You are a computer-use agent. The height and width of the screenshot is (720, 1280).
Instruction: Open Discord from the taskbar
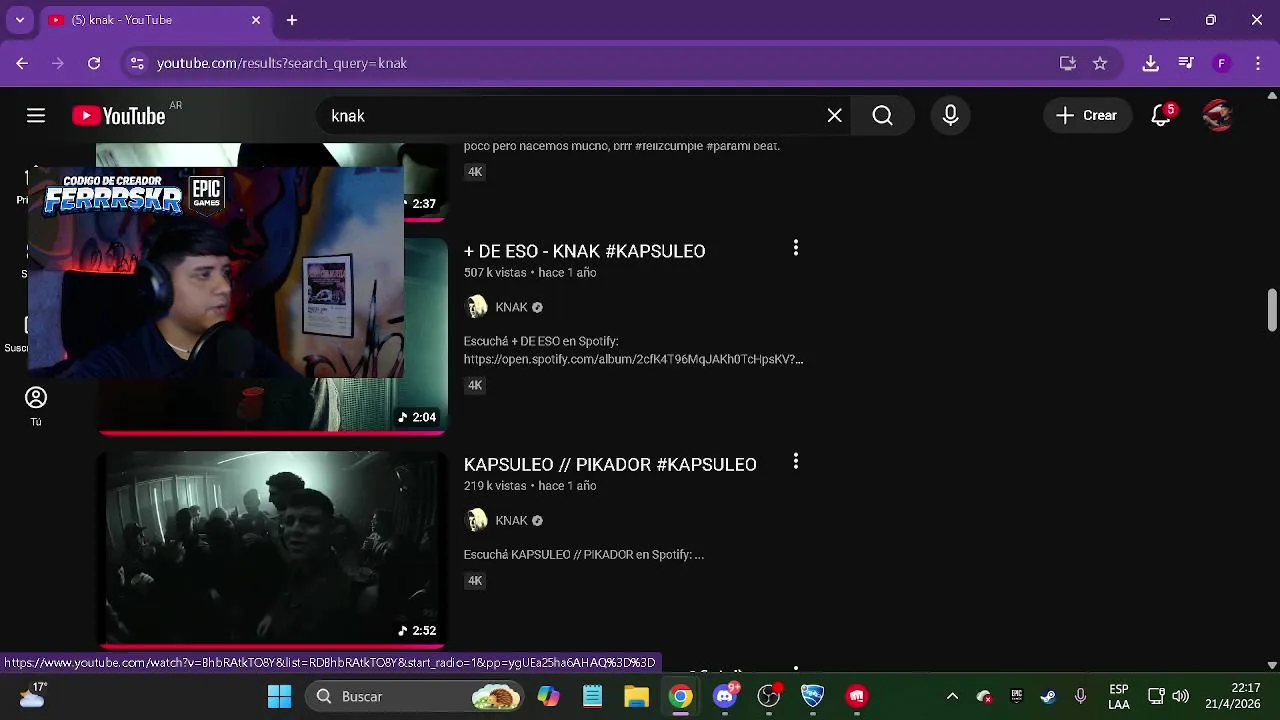(725, 696)
